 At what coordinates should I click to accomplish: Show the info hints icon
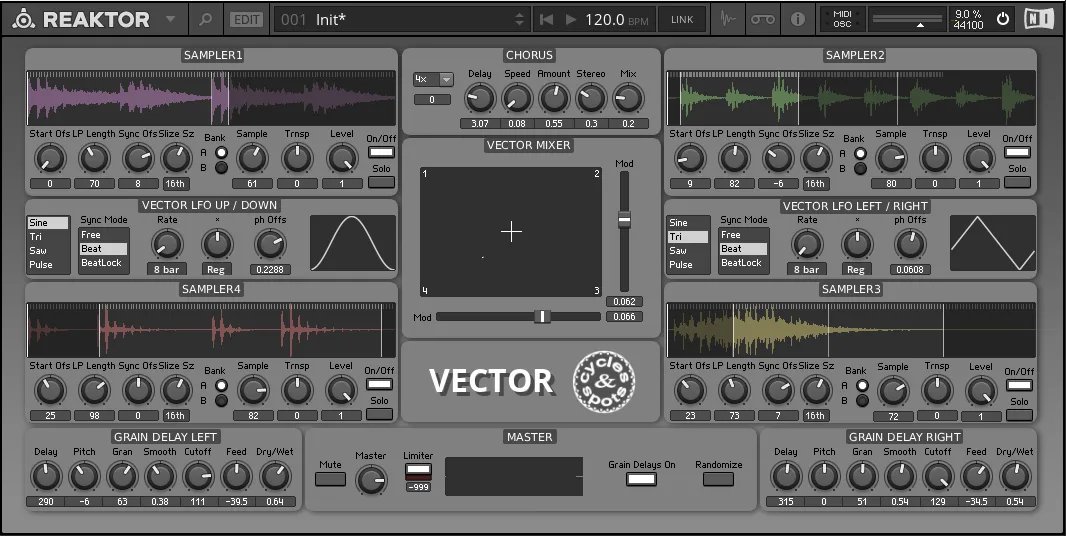(x=798, y=19)
